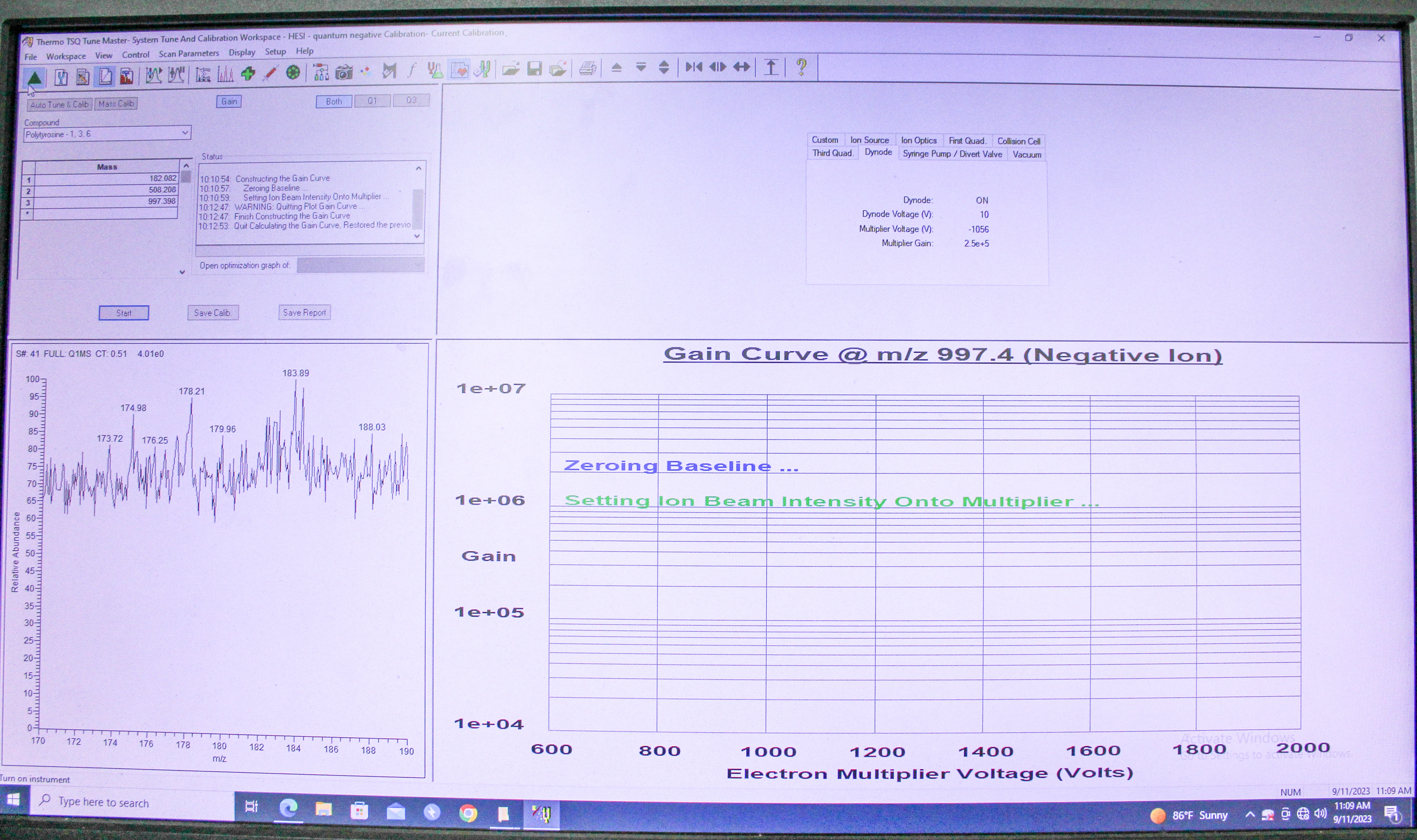Select the Q1 toggle button
Screen dimensions: 1417x840
point(372,101)
